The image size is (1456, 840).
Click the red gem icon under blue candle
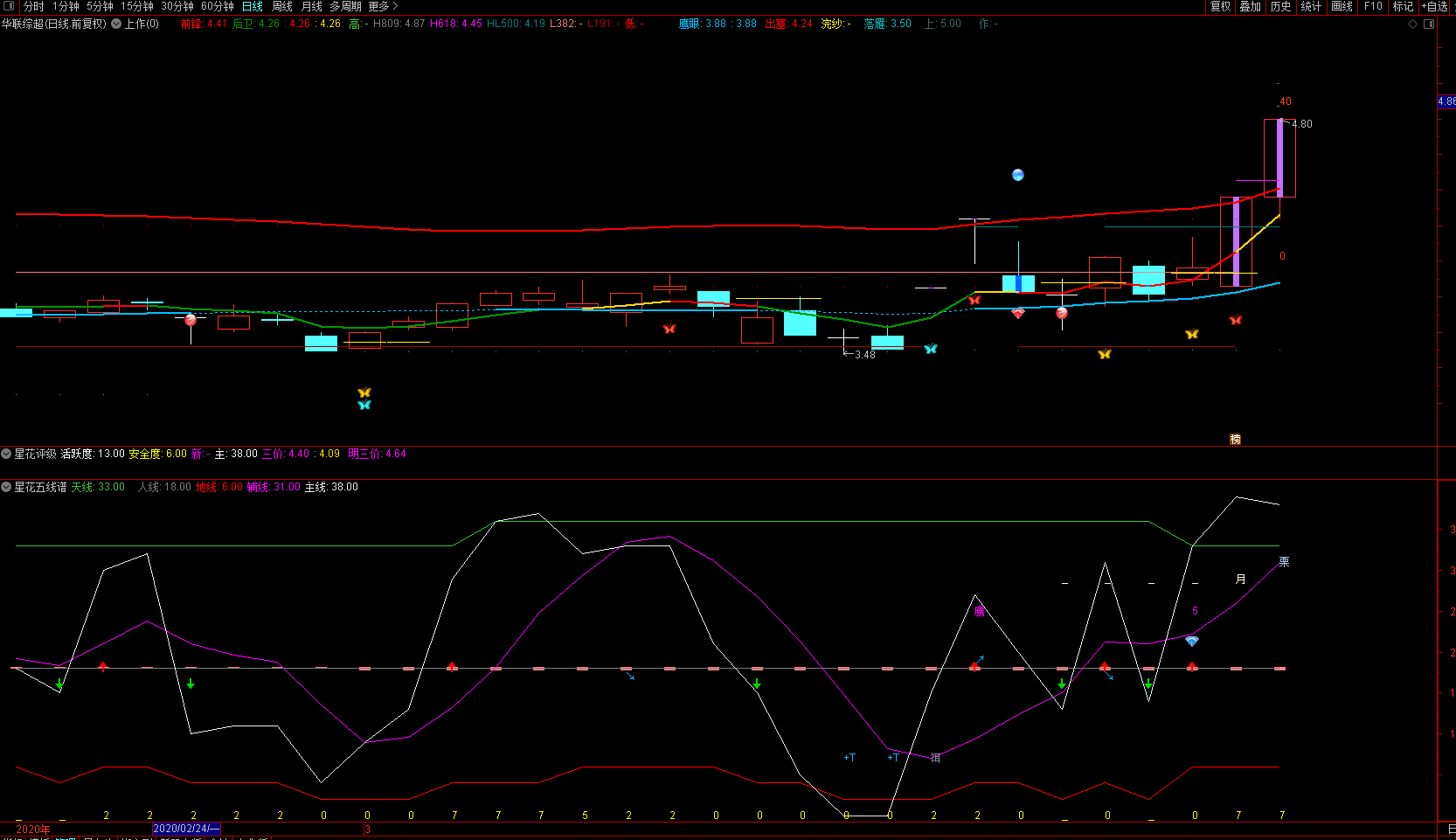click(1018, 313)
